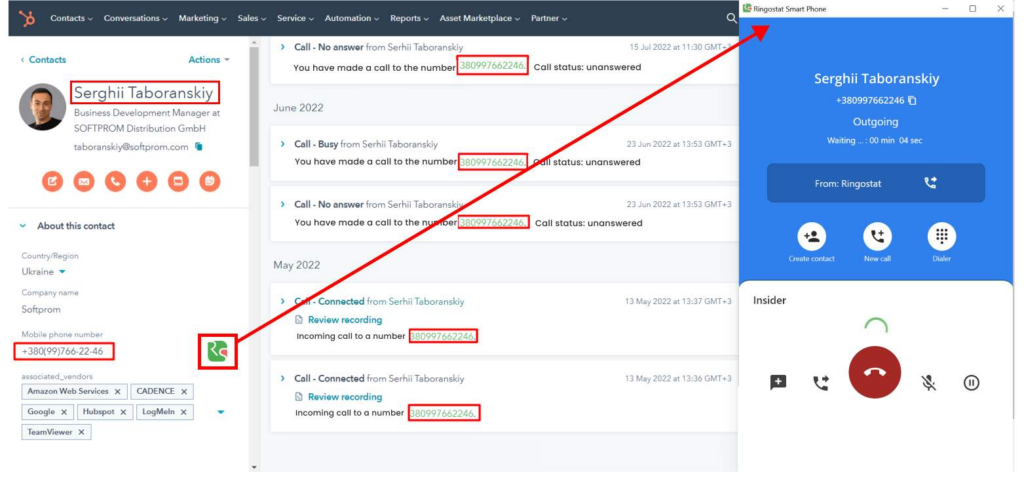Screen dimensions: 1024x485
Task: Open the Dialer keypad
Action: (x=942, y=236)
